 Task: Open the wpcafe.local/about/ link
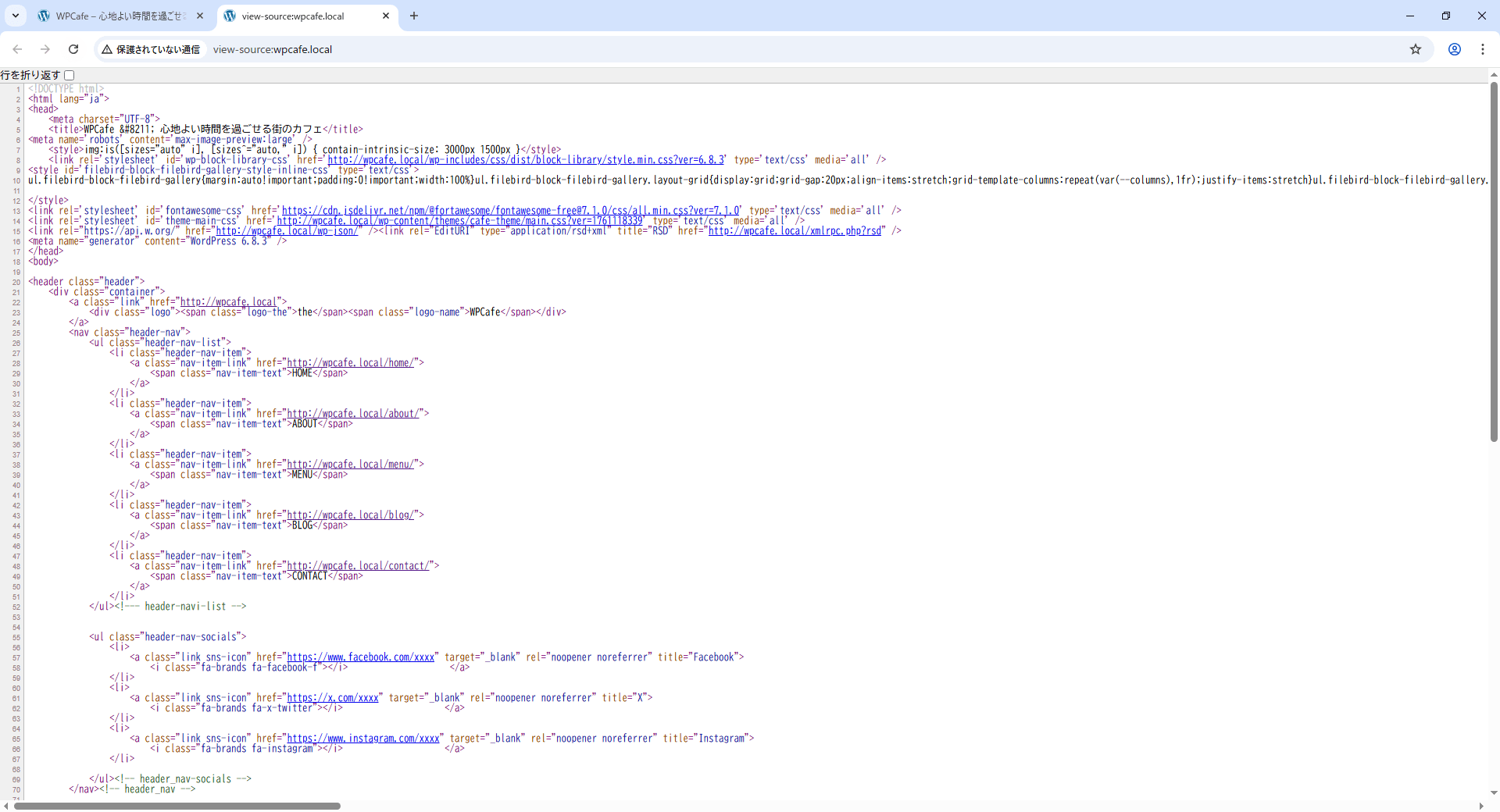coord(355,414)
